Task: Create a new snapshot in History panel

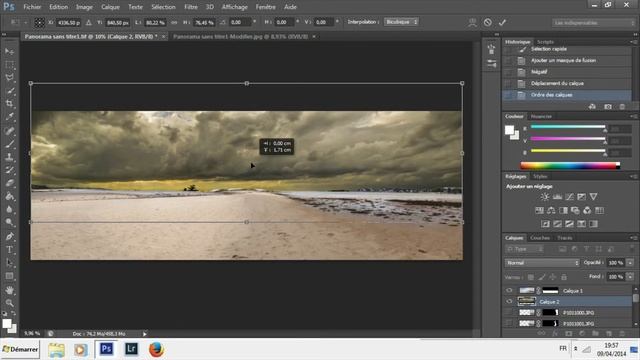Action: [x=608, y=107]
